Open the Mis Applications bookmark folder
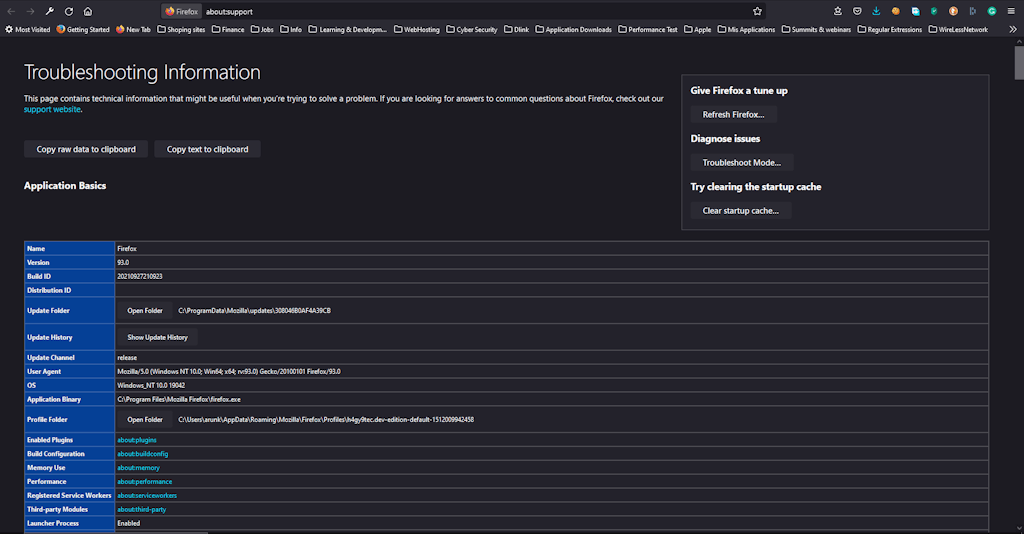This screenshot has width=1024, height=534. point(746,29)
